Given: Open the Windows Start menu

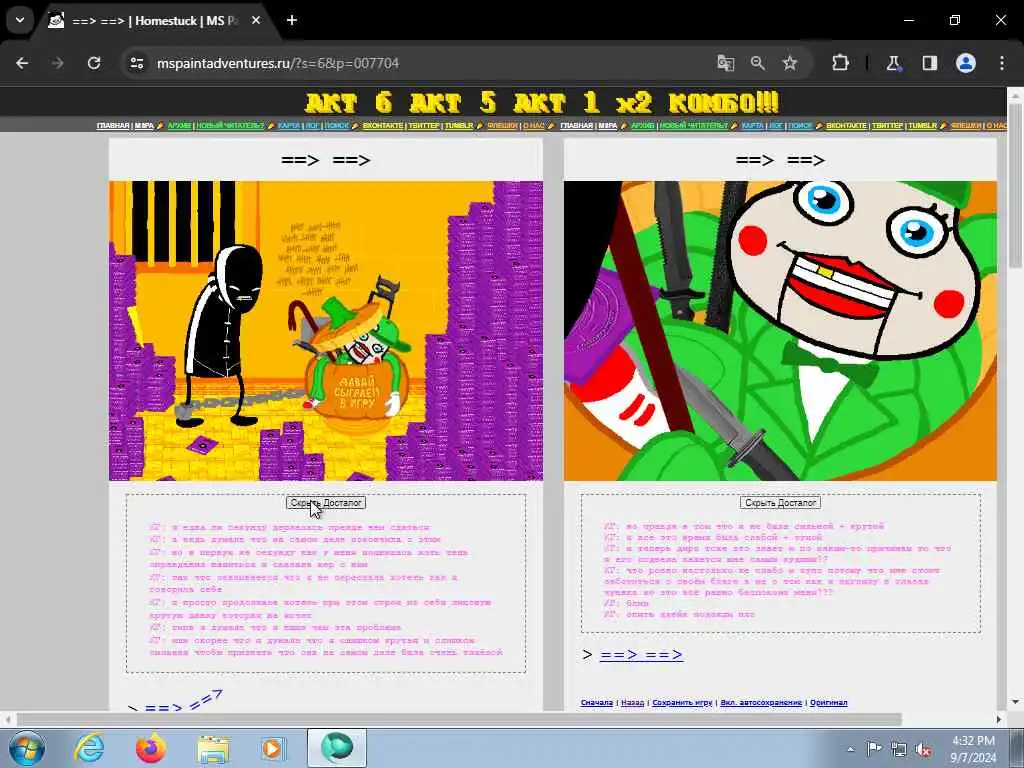Looking at the screenshot, I should click(25, 748).
